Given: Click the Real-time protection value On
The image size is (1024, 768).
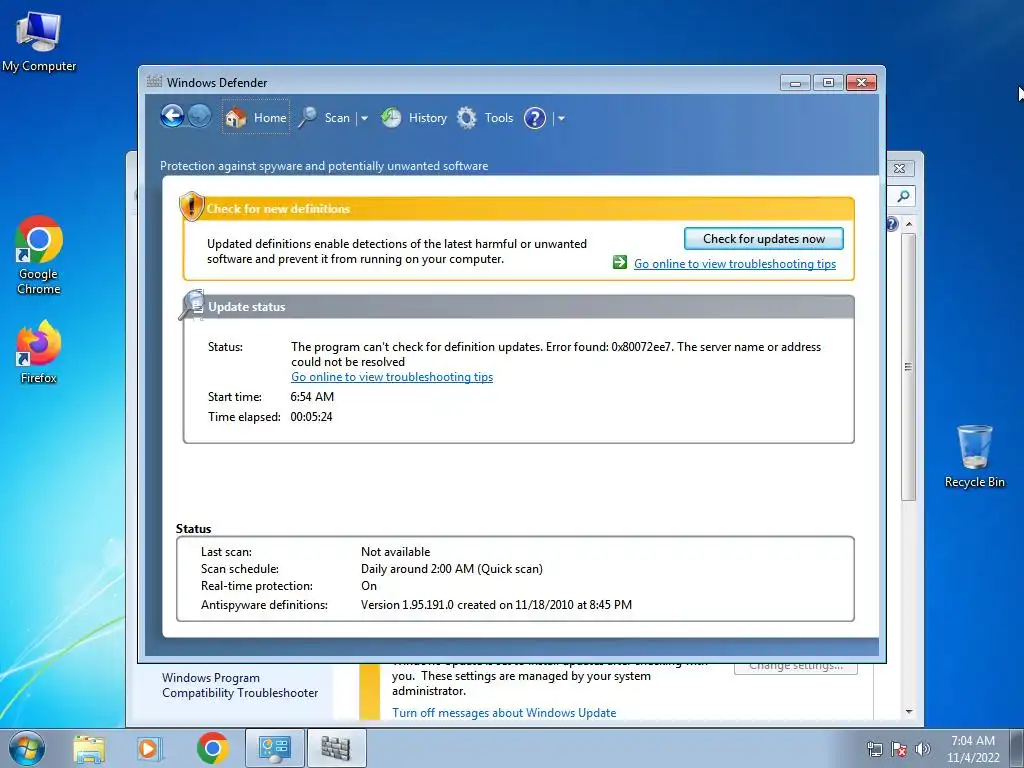Looking at the screenshot, I should tap(369, 586).
